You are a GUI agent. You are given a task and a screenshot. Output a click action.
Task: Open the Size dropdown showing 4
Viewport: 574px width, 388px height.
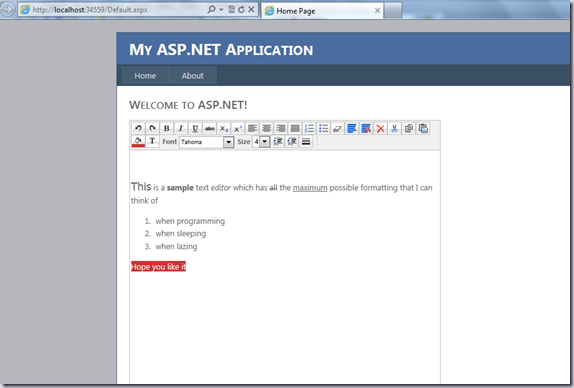point(261,142)
